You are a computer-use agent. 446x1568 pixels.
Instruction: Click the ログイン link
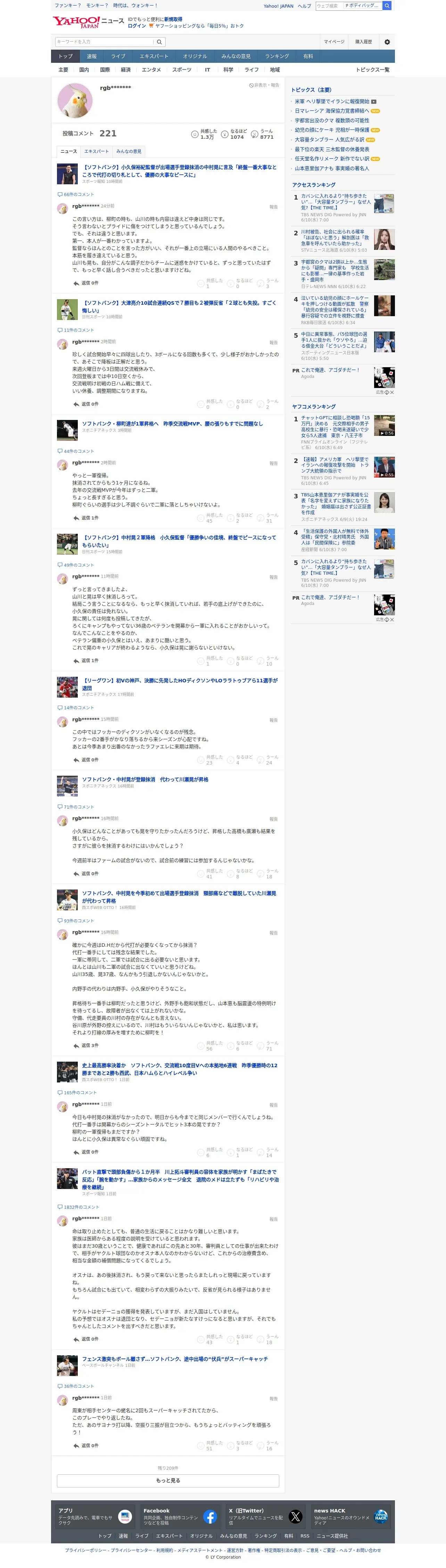[x=137, y=26]
